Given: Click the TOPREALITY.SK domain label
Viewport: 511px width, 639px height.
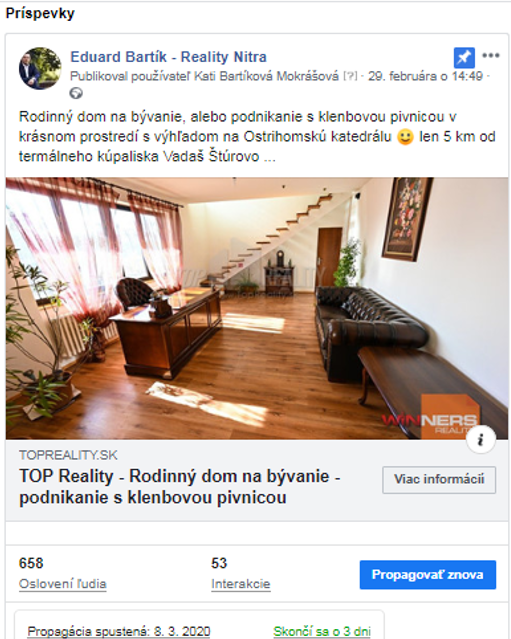Looking at the screenshot, I should pos(68,455).
